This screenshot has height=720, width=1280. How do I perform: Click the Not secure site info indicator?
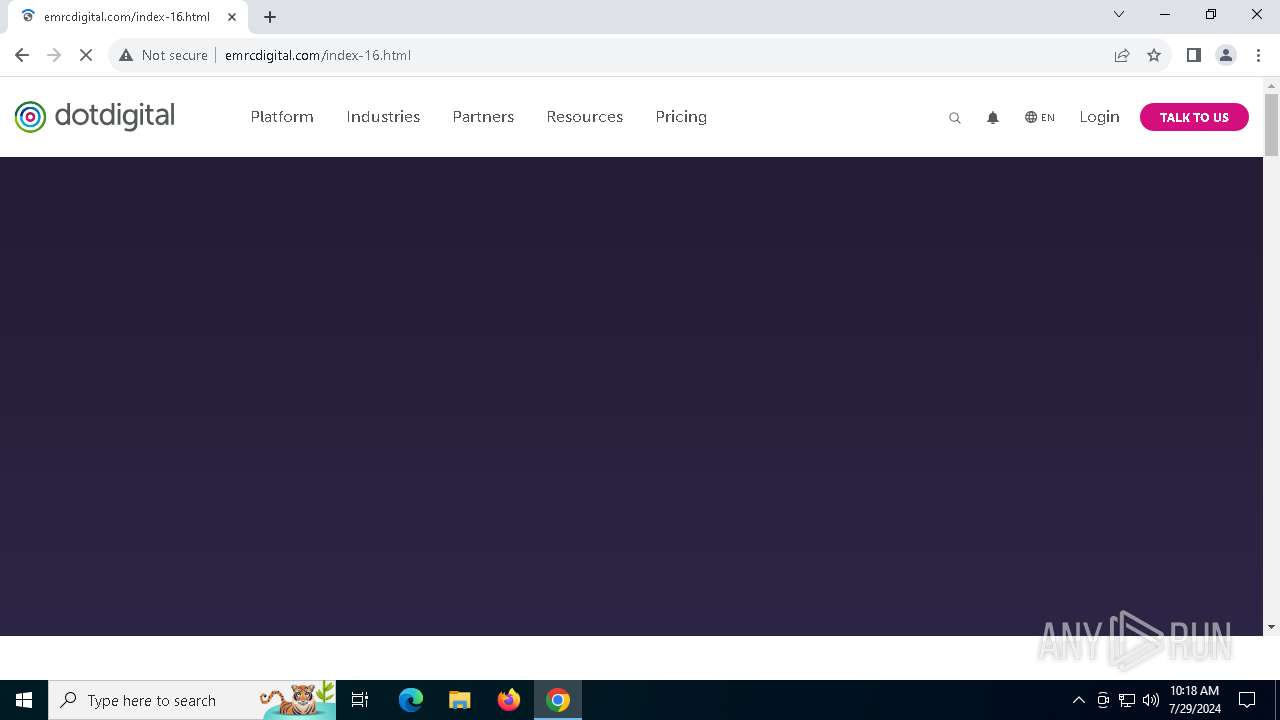(x=163, y=55)
